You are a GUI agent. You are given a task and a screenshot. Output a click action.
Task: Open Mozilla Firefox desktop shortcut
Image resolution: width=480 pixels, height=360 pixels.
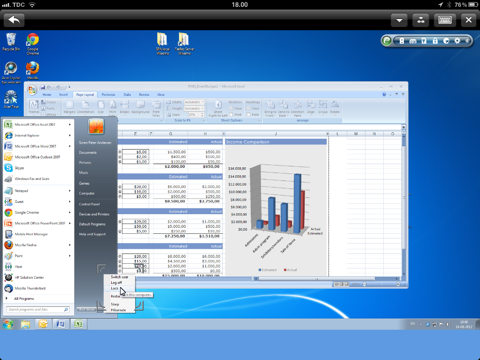[x=33, y=70]
